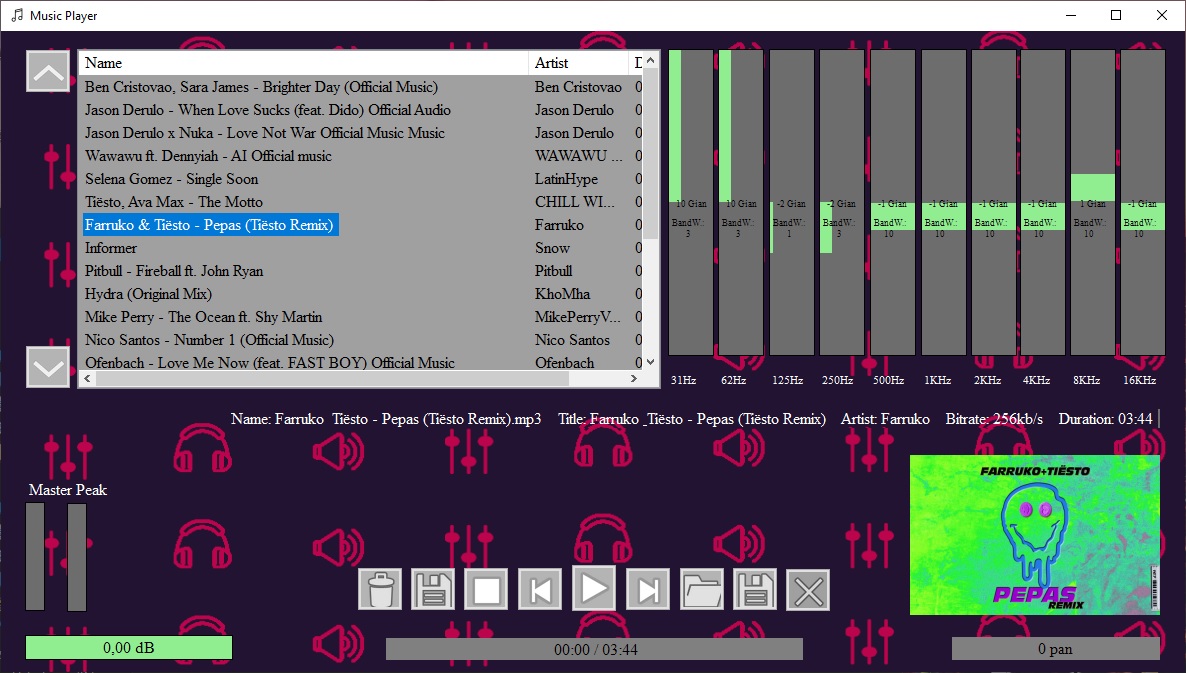Open files with the folder icon

click(x=702, y=590)
